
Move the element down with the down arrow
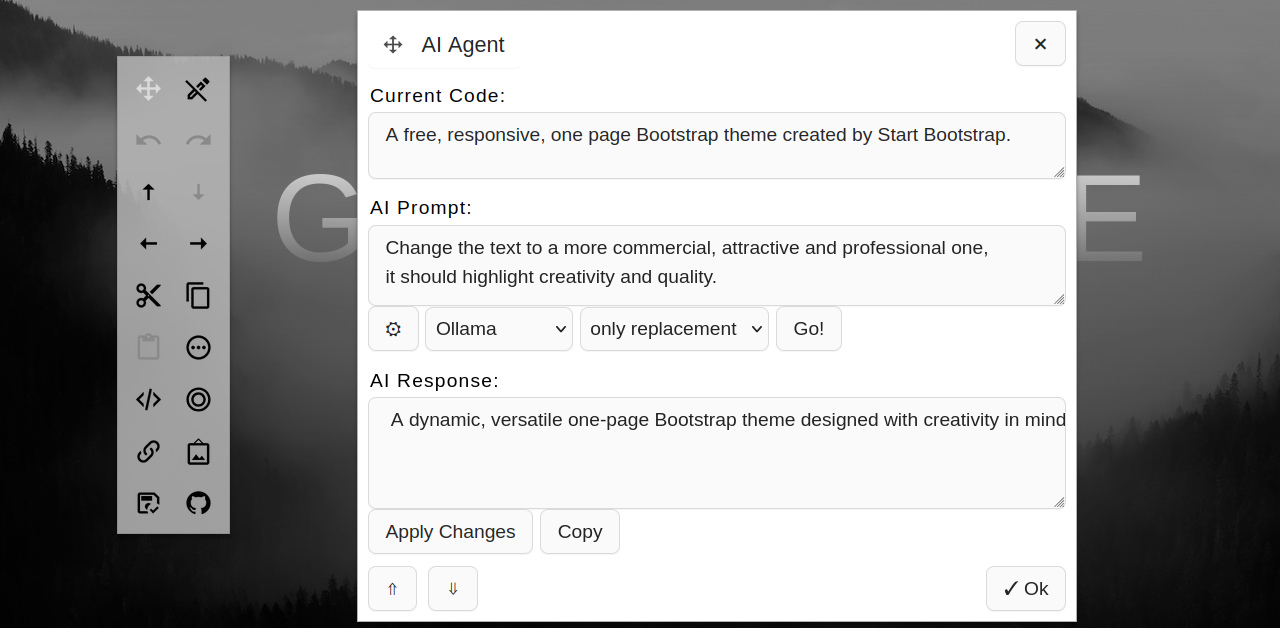tap(198, 192)
